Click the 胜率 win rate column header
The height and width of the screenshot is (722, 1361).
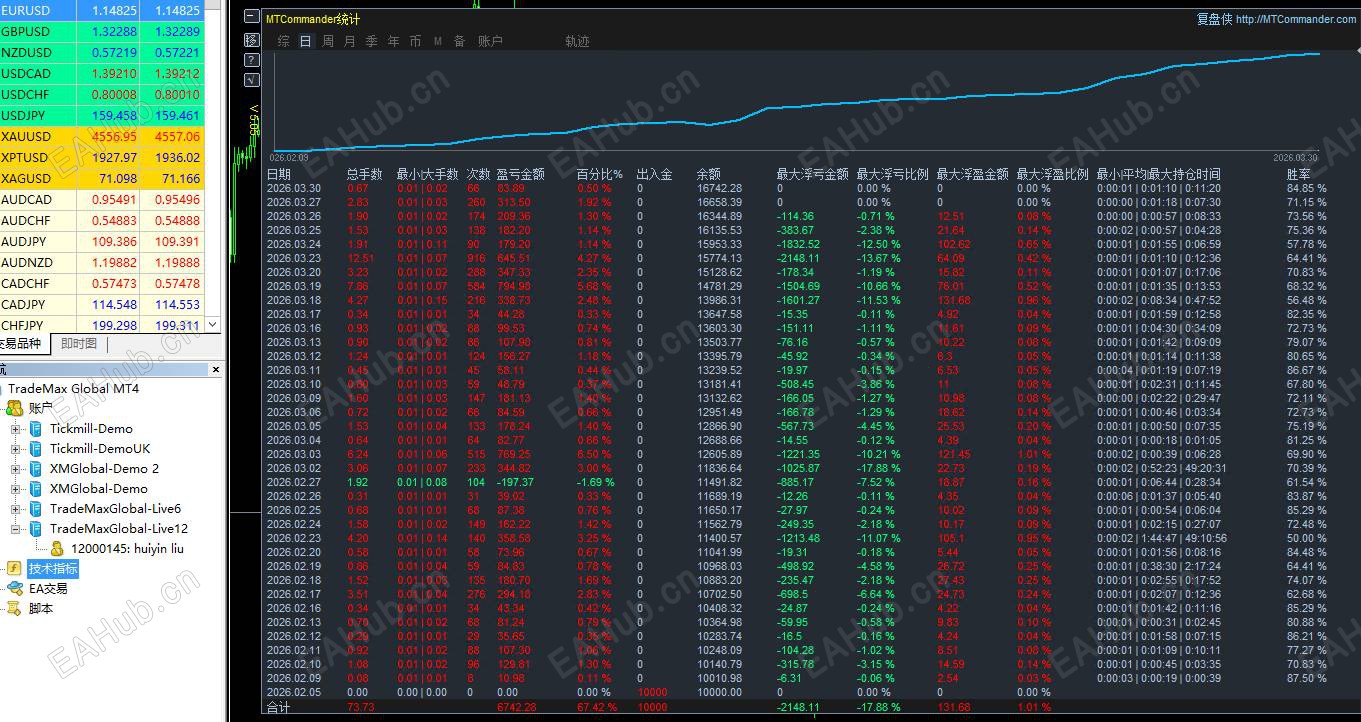click(1299, 174)
